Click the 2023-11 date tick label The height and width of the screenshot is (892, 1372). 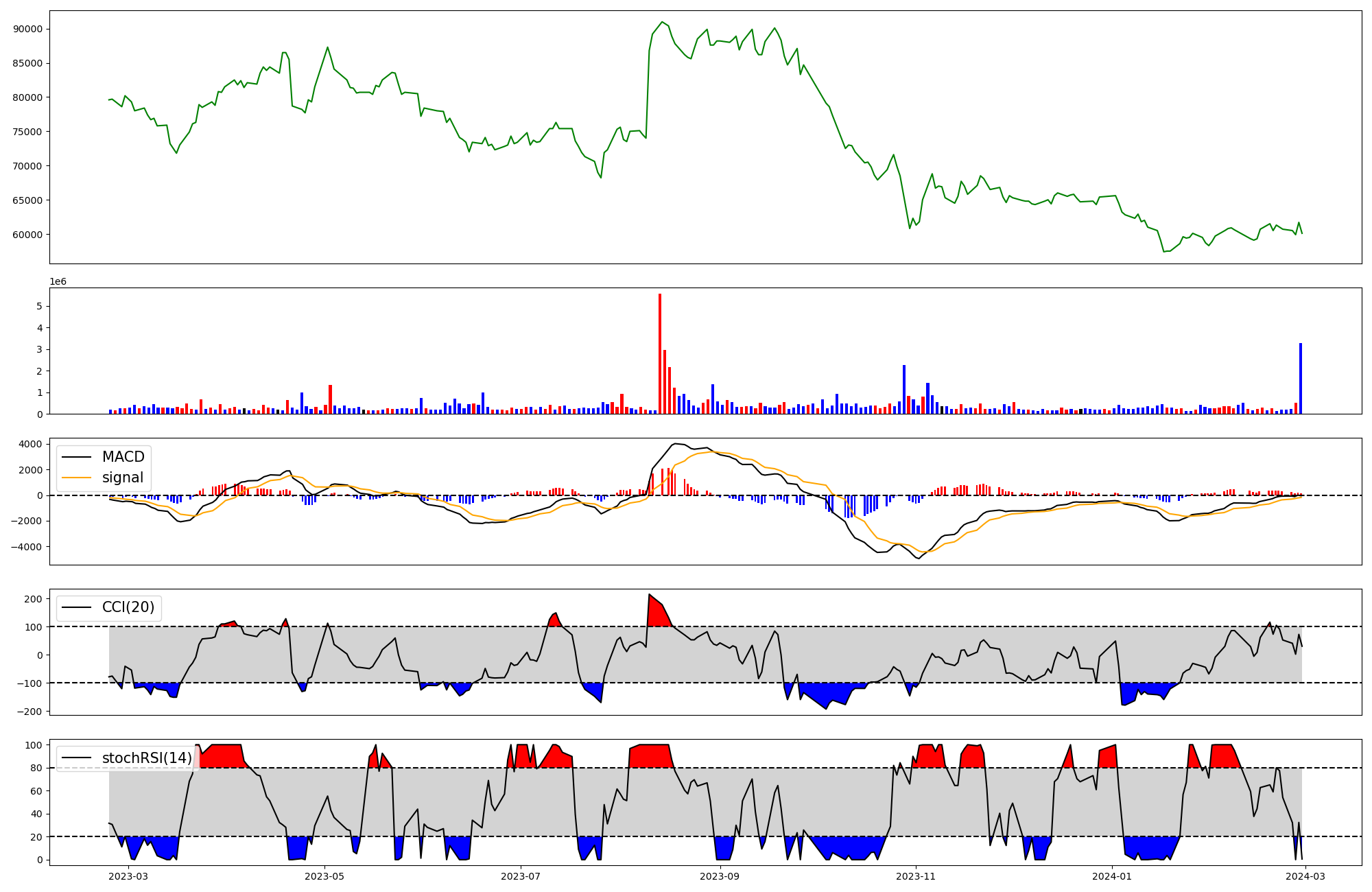click(x=916, y=876)
